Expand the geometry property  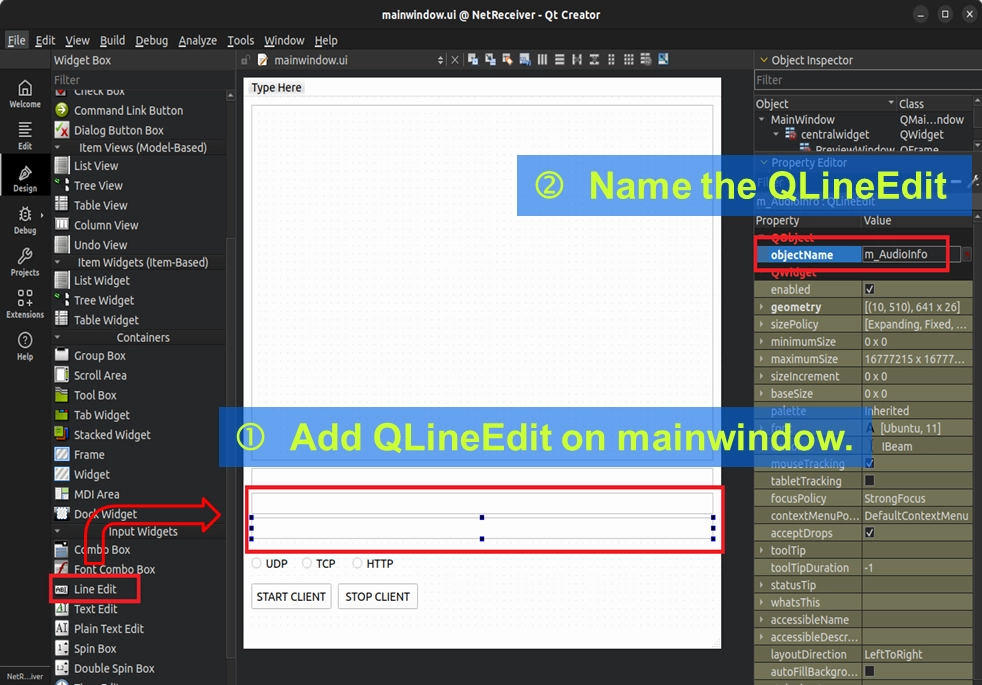(762, 307)
